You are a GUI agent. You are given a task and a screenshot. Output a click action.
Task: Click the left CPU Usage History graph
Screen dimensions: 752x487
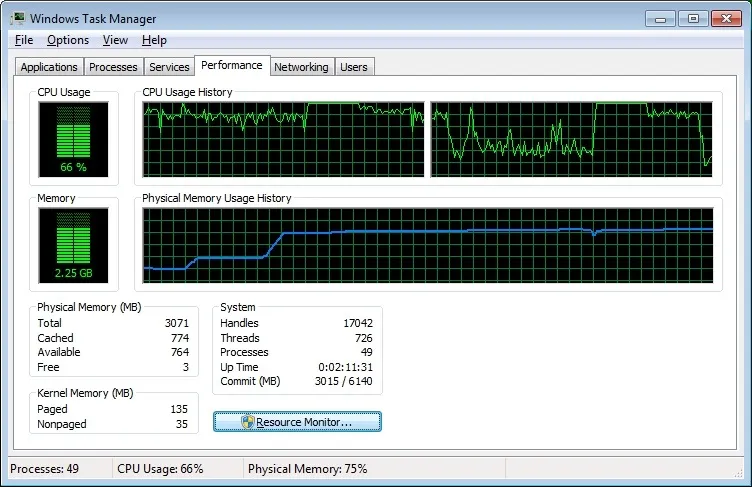[x=283, y=139]
